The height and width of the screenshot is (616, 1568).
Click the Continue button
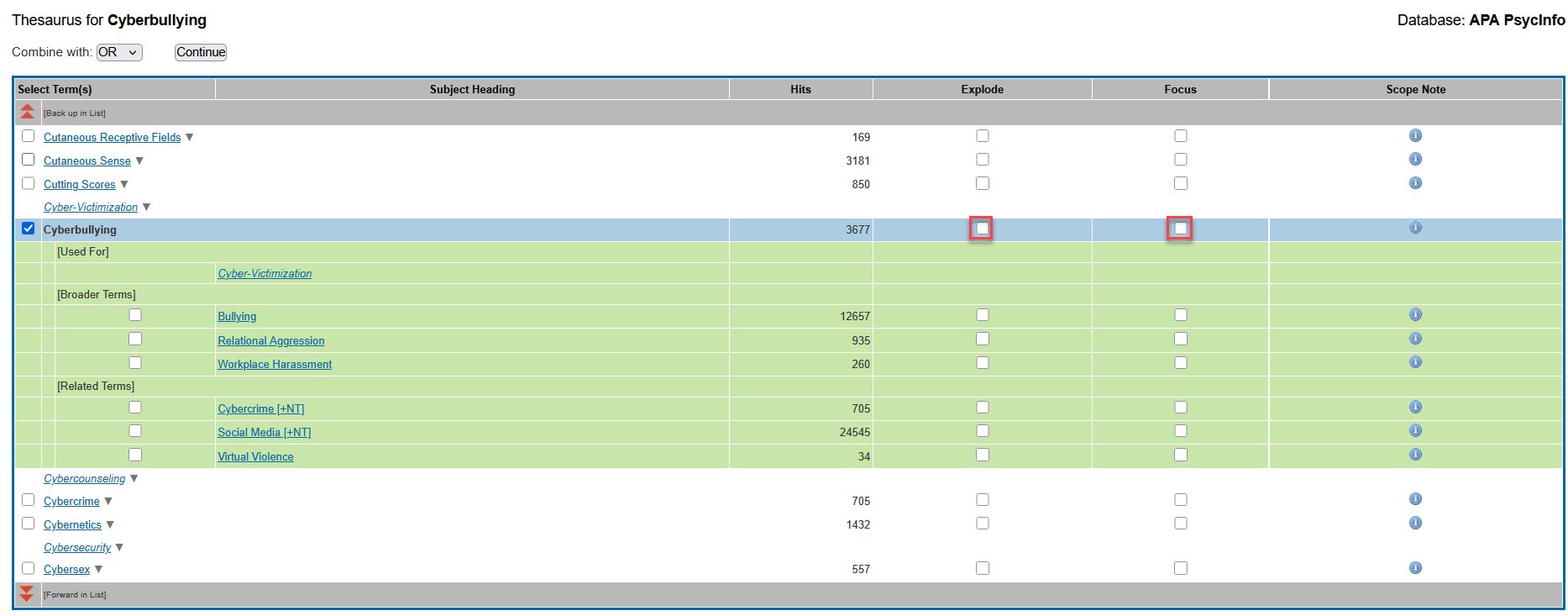tap(201, 52)
